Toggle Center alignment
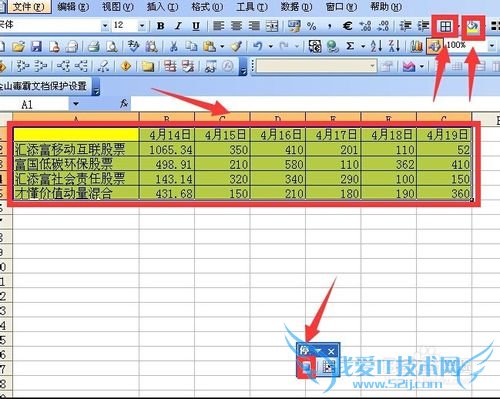 pos(236,26)
